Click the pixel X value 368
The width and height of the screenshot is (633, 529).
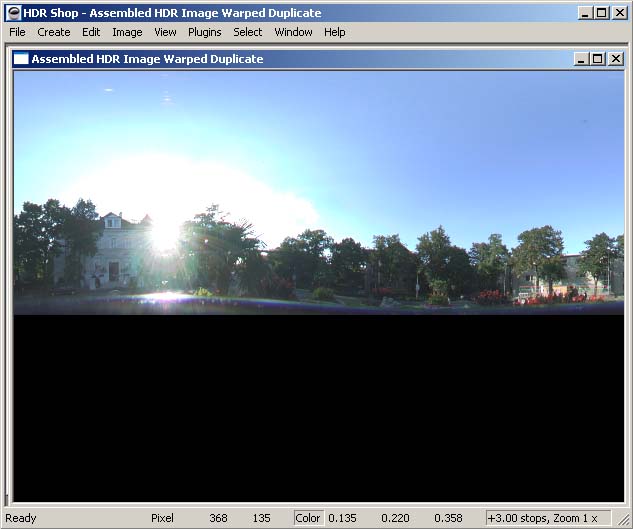tap(218, 518)
